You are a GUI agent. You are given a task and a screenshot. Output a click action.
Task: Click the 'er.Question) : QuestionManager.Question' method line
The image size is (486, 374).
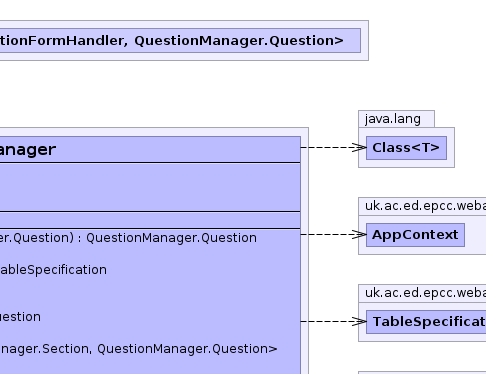pyautogui.click(x=128, y=238)
